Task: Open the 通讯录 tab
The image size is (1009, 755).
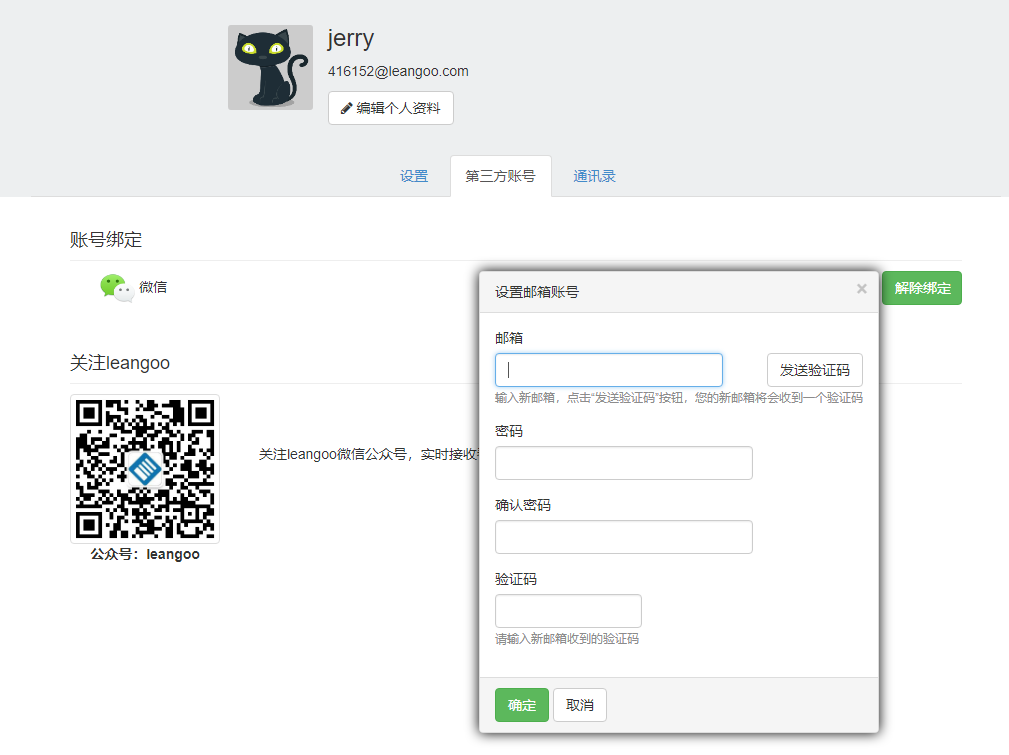Action: (594, 177)
